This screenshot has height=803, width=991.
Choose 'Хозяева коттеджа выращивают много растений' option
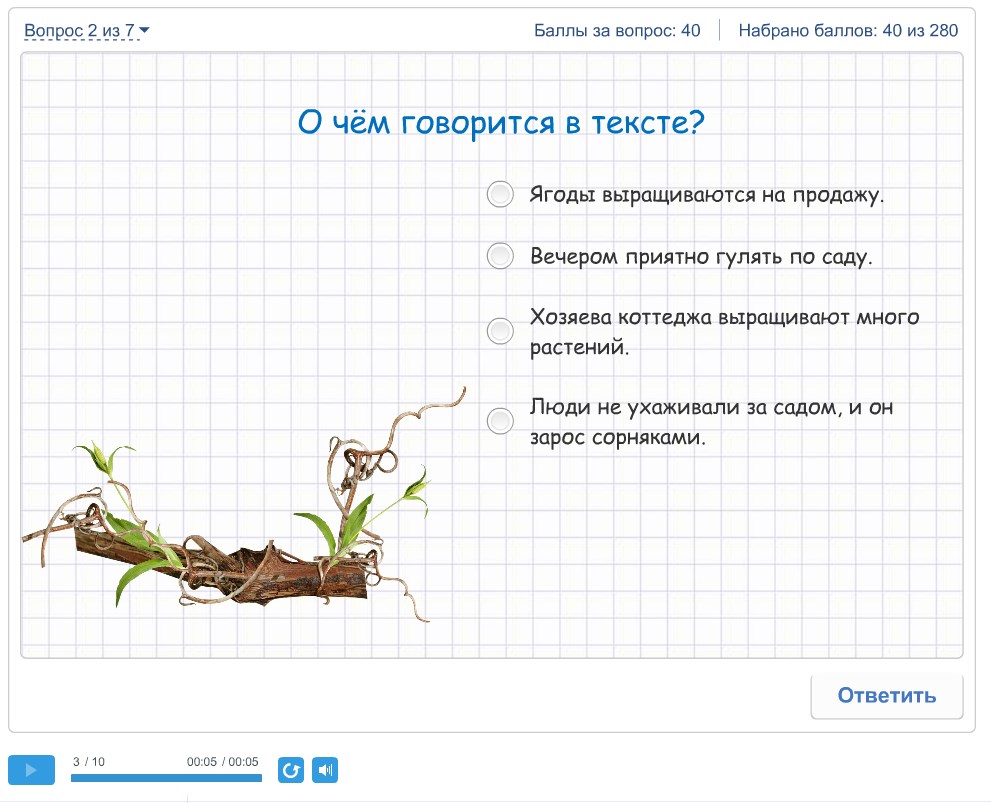point(500,331)
